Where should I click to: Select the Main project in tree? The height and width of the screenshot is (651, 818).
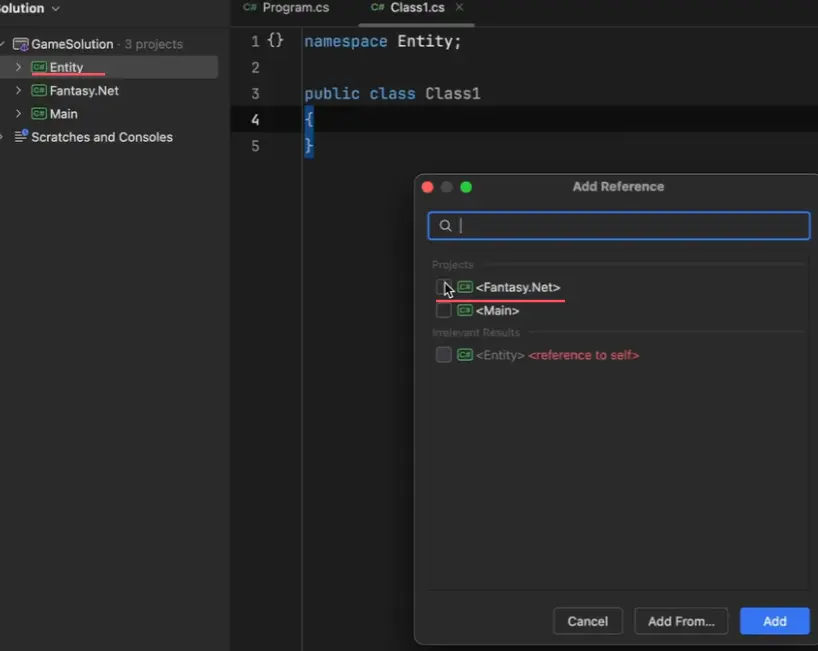[109, 113]
